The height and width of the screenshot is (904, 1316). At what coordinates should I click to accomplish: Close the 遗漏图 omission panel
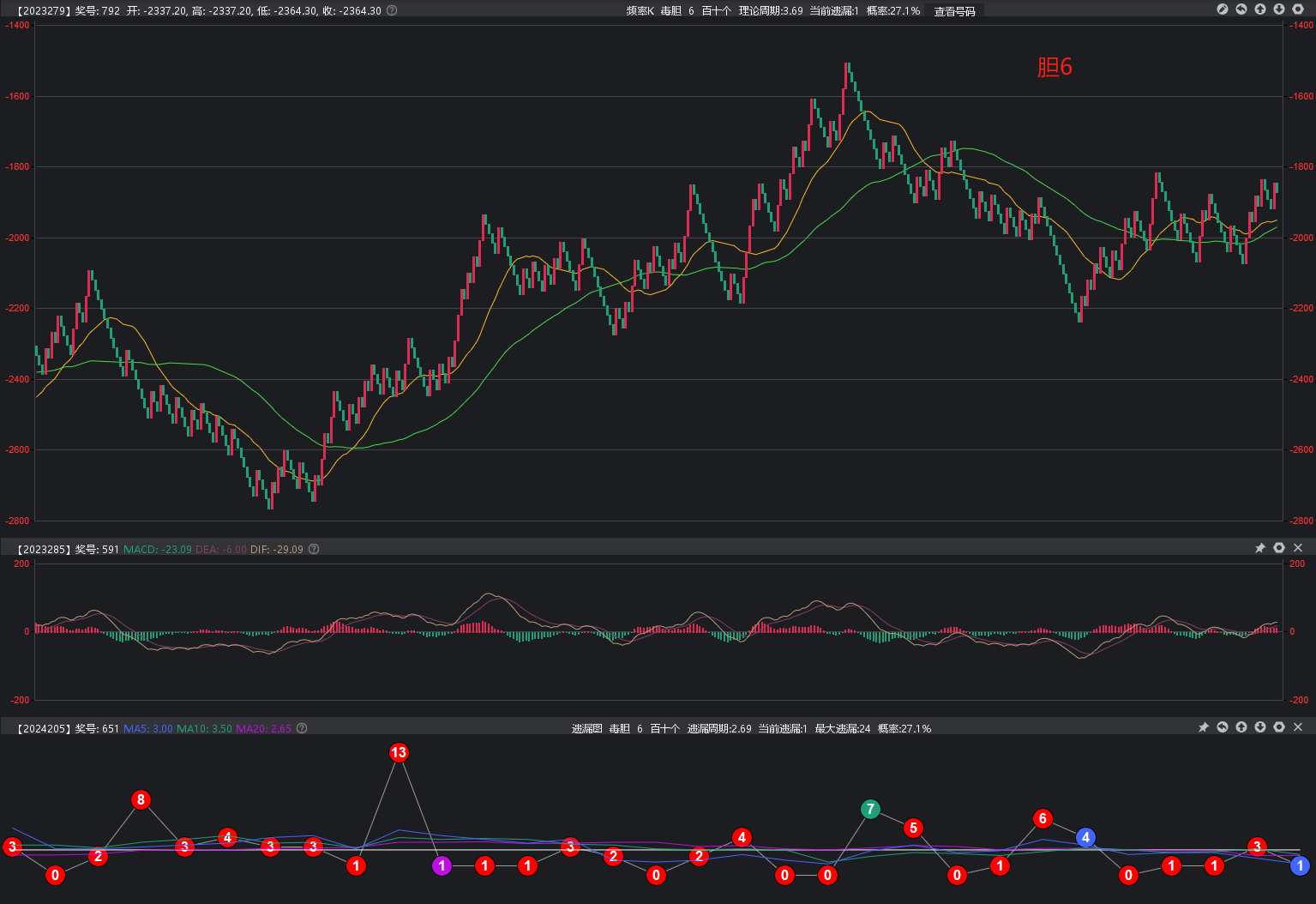pos(1298,727)
